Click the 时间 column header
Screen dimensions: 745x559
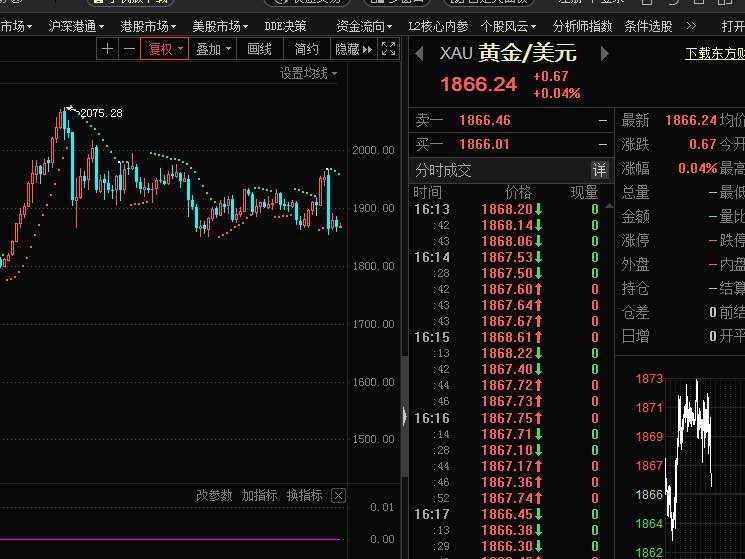coord(427,192)
